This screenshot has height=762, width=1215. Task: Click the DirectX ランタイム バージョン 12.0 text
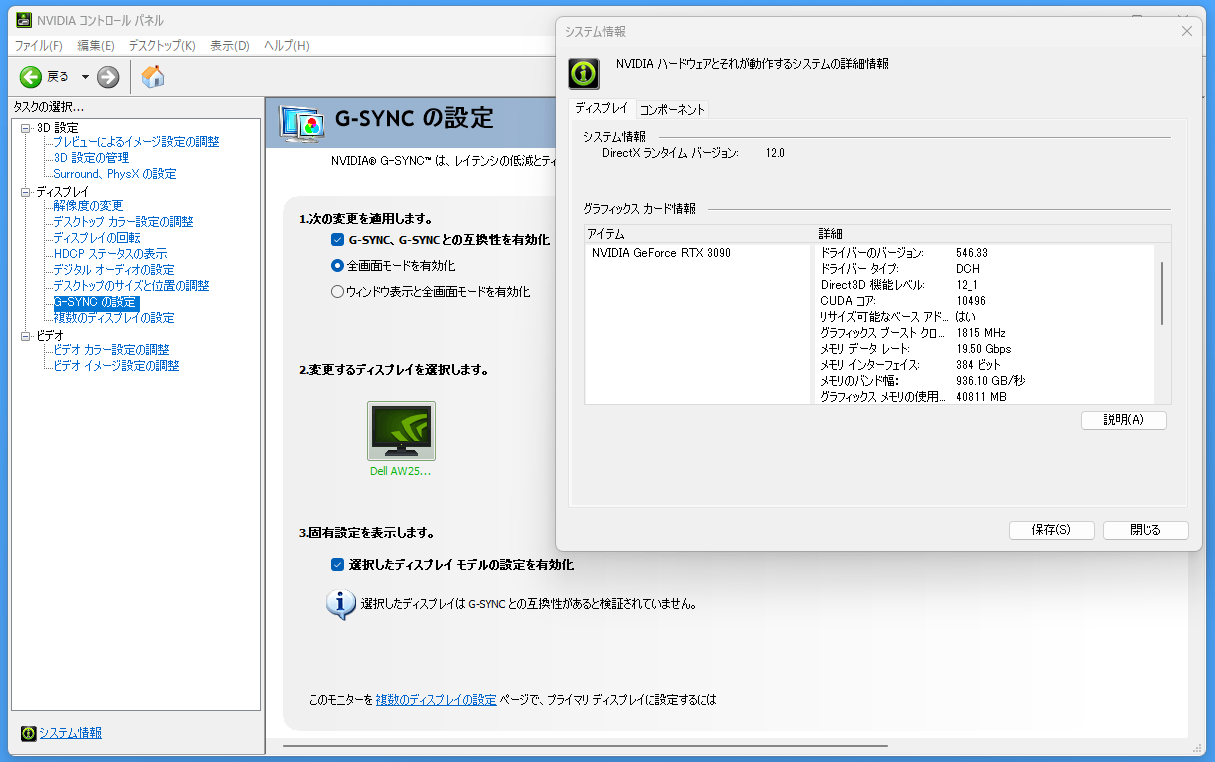[x=693, y=153]
